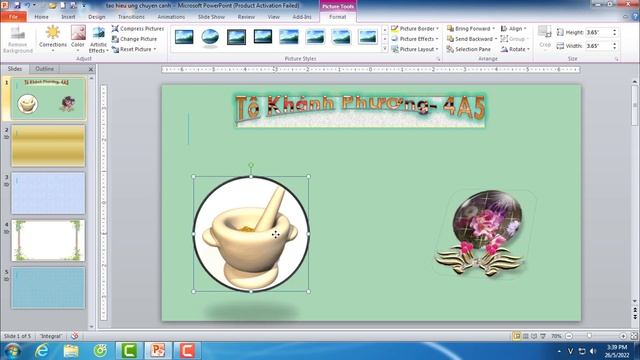The height and width of the screenshot is (360, 640).
Task: Open the Windows Start menu
Action: click(x=12, y=351)
